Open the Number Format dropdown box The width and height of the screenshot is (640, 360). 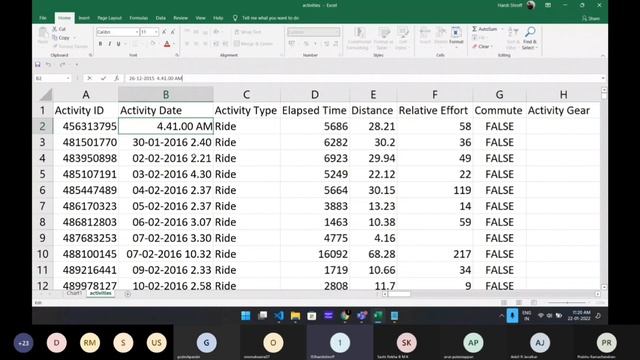313,32
